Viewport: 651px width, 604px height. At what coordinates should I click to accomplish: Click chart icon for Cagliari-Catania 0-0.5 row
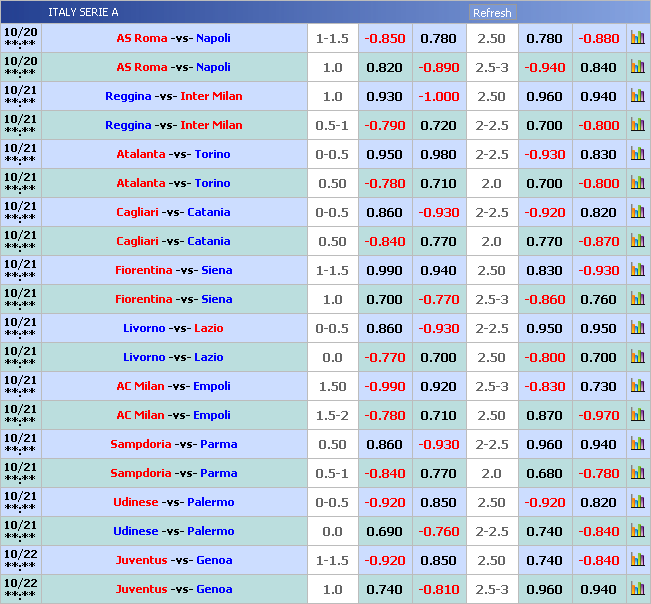637,212
